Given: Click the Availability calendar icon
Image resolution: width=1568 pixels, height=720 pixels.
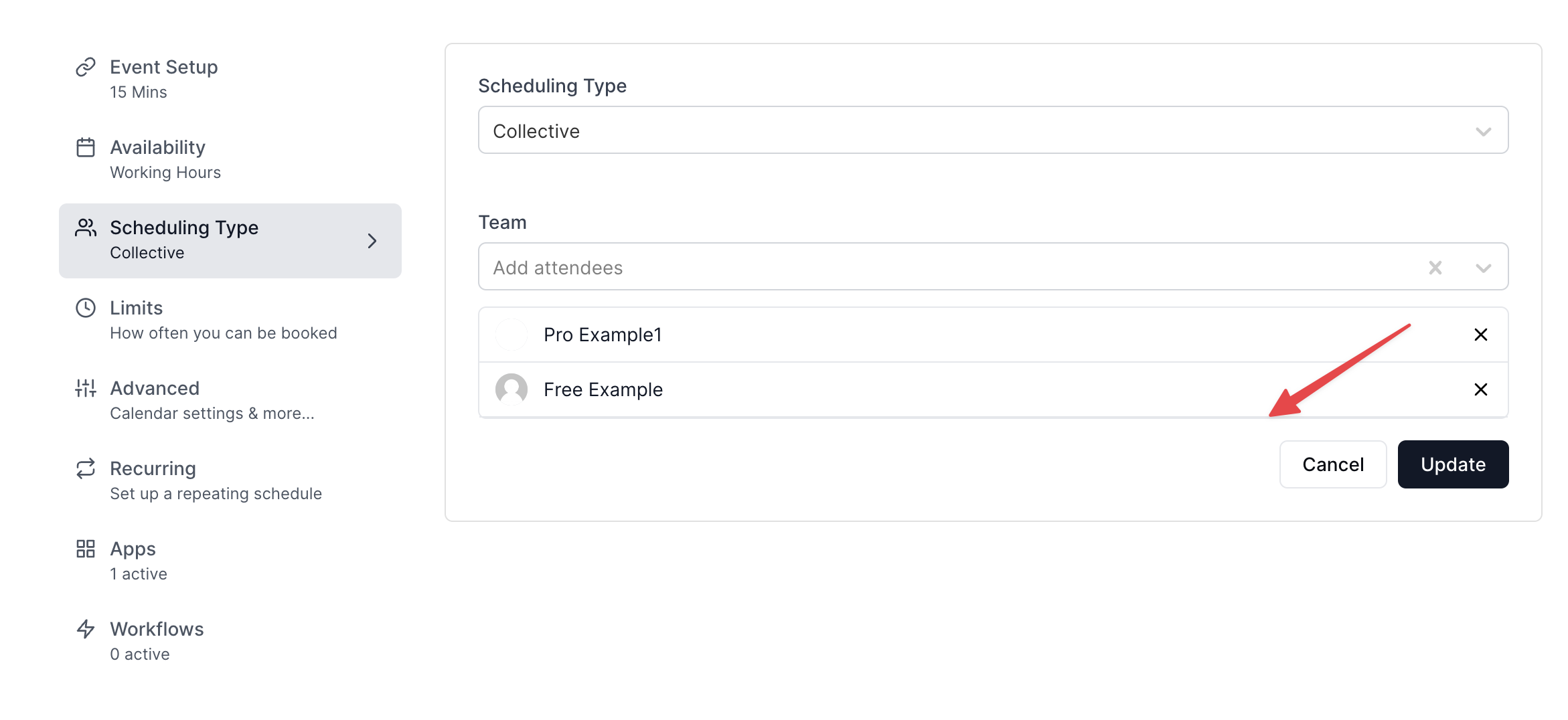Looking at the screenshot, I should pyautogui.click(x=85, y=147).
